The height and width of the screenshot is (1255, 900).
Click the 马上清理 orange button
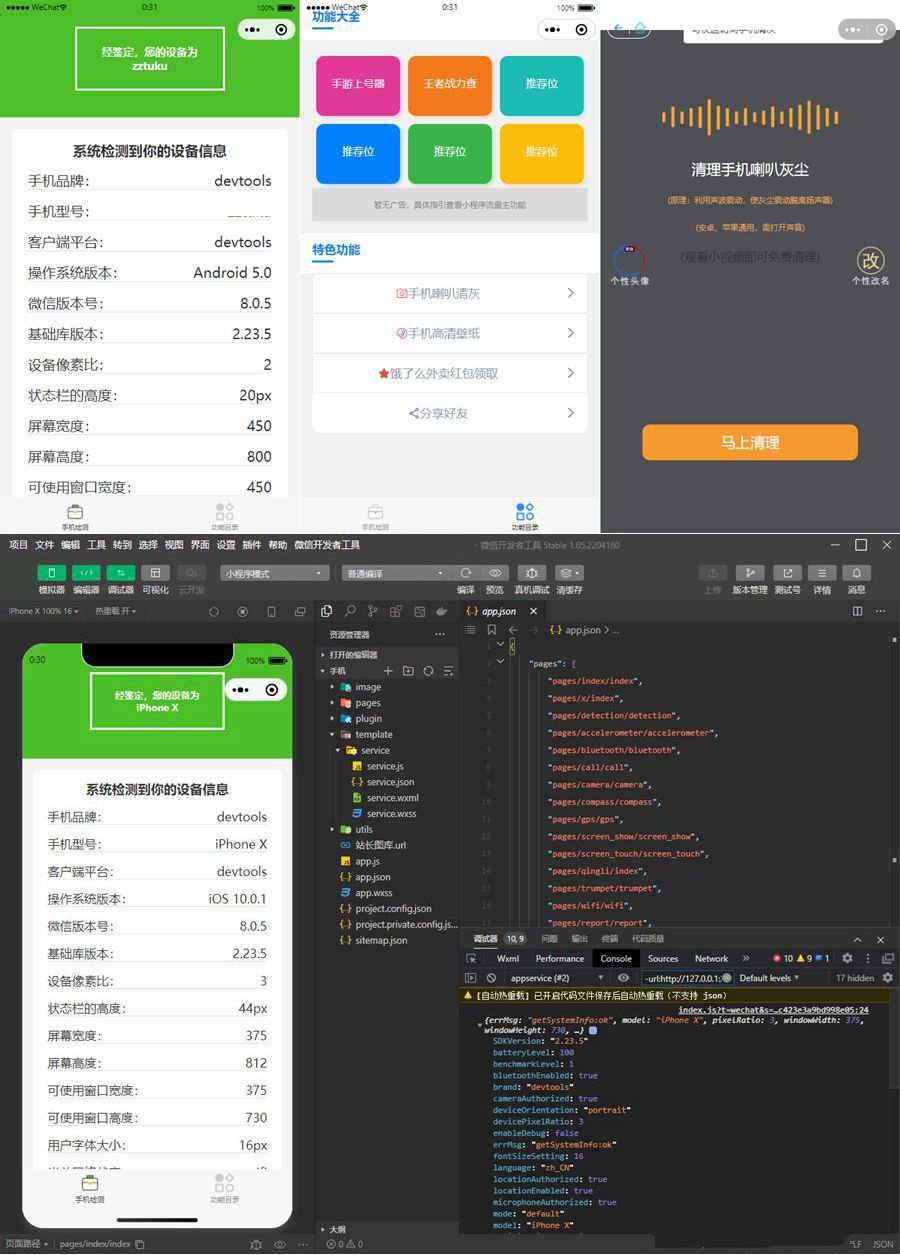click(750, 442)
